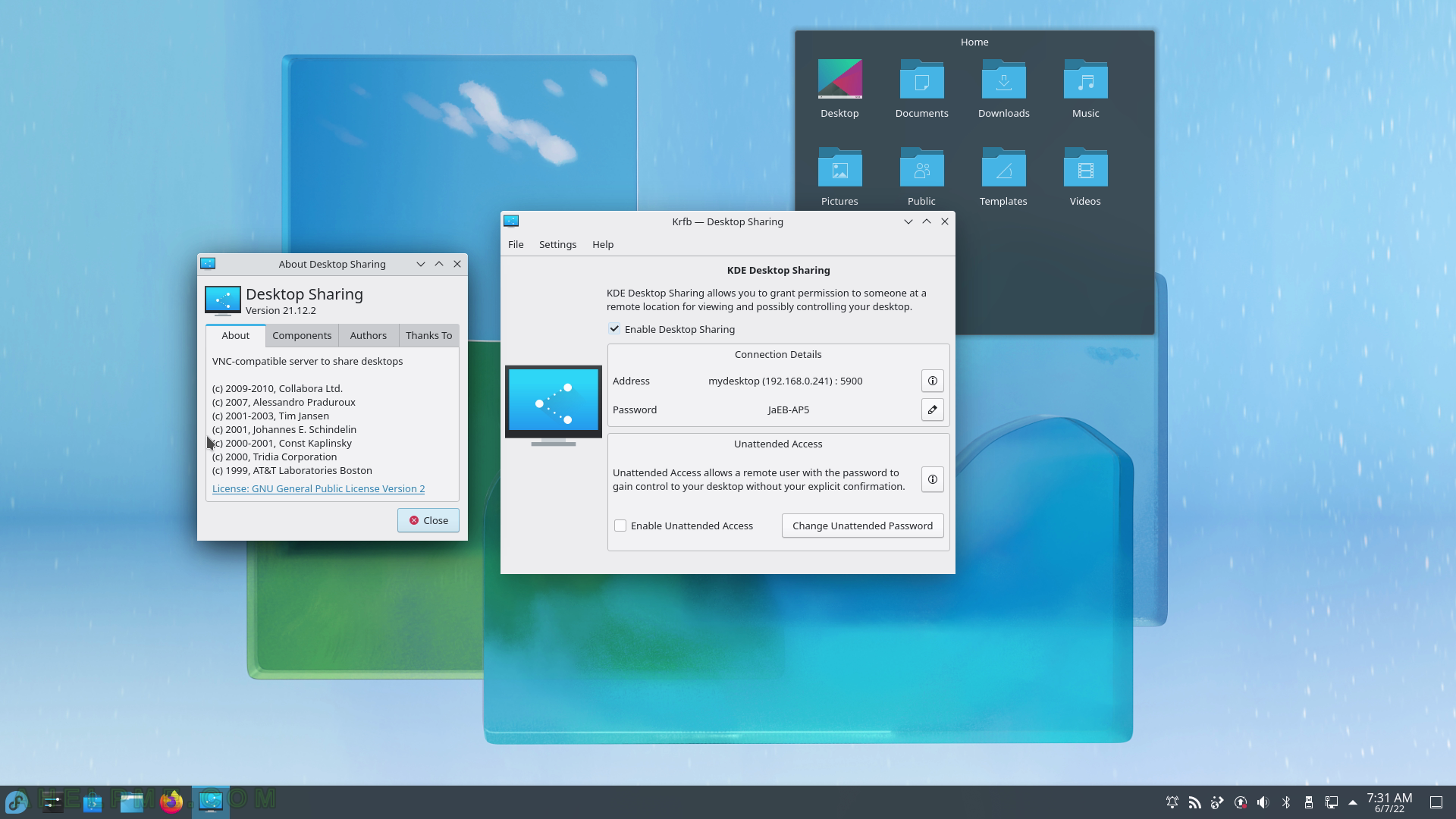
Task: Click the '(c) 2007, Alessandro Praduroux' line
Action: point(284,402)
